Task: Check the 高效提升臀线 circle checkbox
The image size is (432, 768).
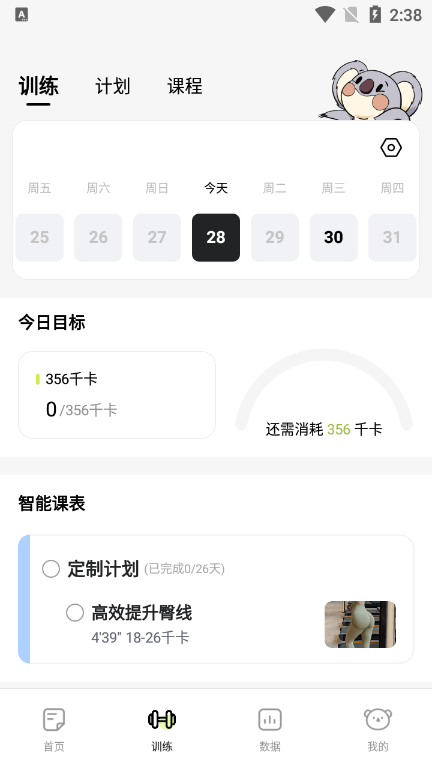Action: (x=75, y=612)
